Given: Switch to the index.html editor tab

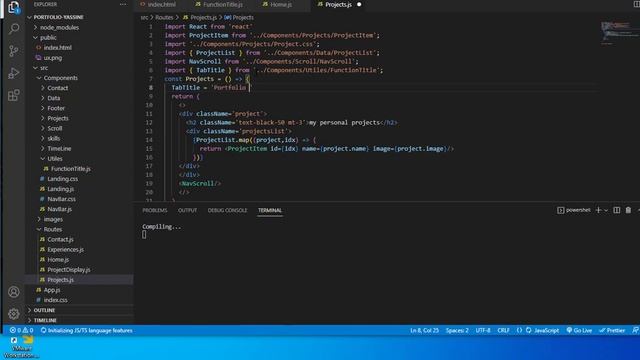Looking at the screenshot, I should click(158, 4).
